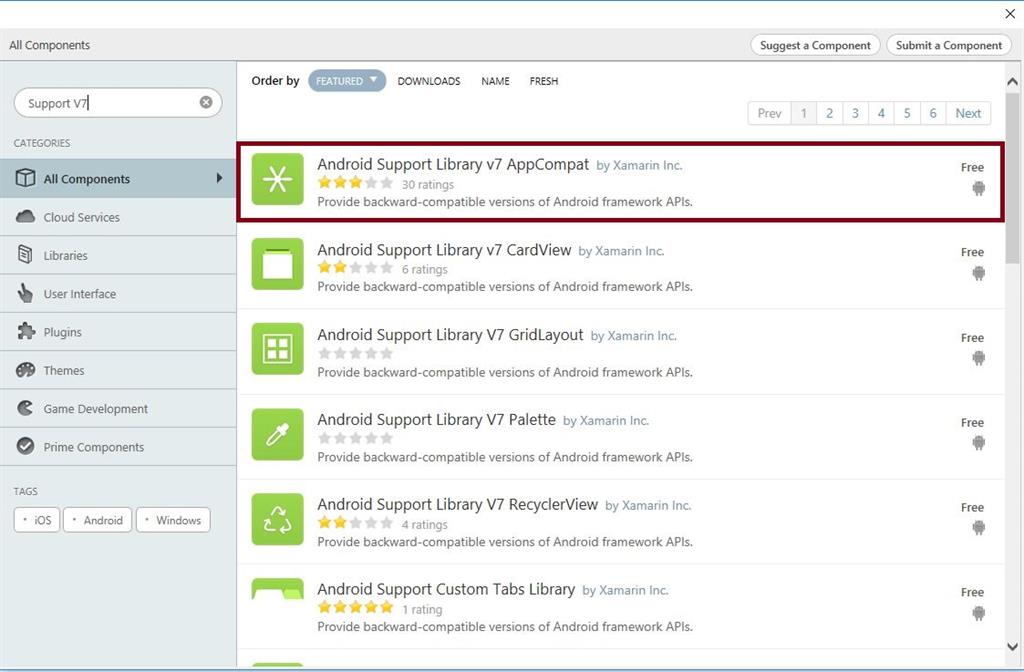Close the component store dialog
1024x672 pixels.
pyautogui.click(x=1010, y=14)
